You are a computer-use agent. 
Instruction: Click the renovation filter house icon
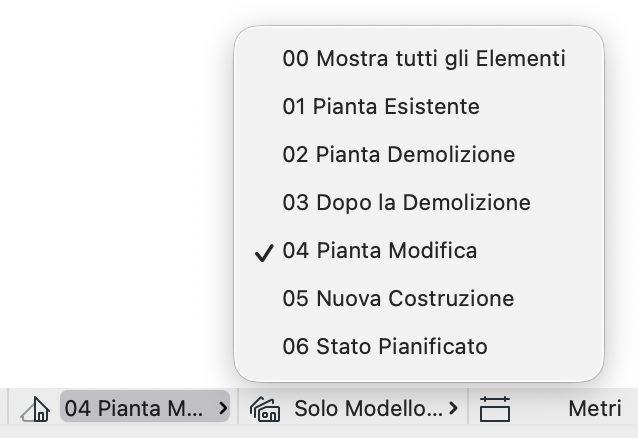coord(35,409)
